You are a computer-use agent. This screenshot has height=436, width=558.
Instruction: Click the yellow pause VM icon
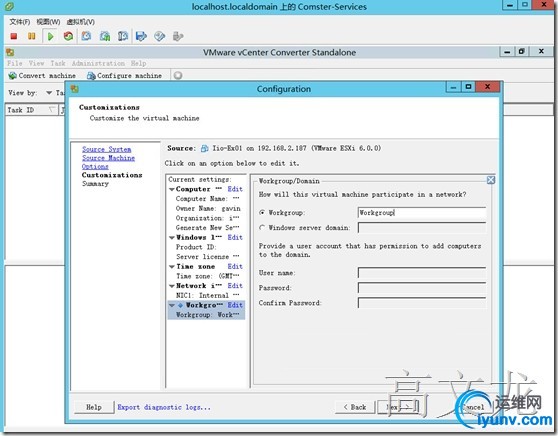click(x=32, y=36)
